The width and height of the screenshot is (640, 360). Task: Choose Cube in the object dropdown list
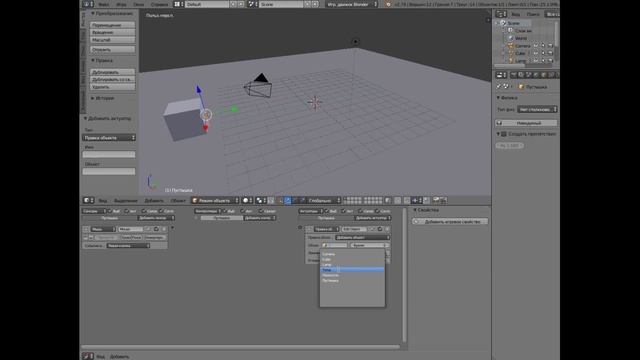tap(353, 259)
